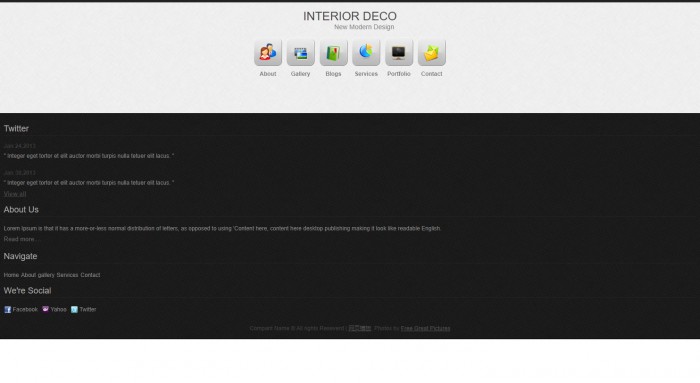
Task: Open the Gallery picture icon
Action: 300,52
